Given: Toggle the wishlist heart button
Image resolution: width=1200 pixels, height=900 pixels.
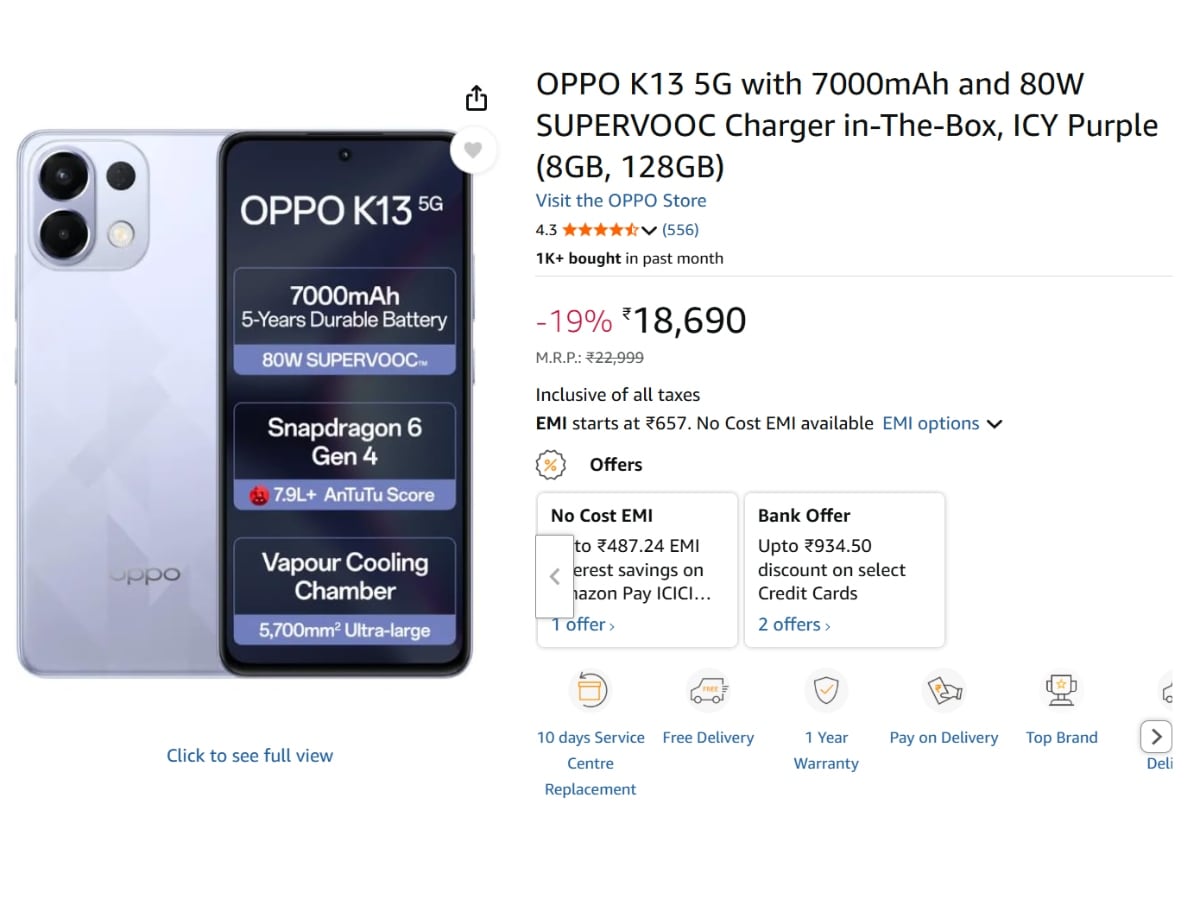Looking at the screenshot, I should click(473, 150).
